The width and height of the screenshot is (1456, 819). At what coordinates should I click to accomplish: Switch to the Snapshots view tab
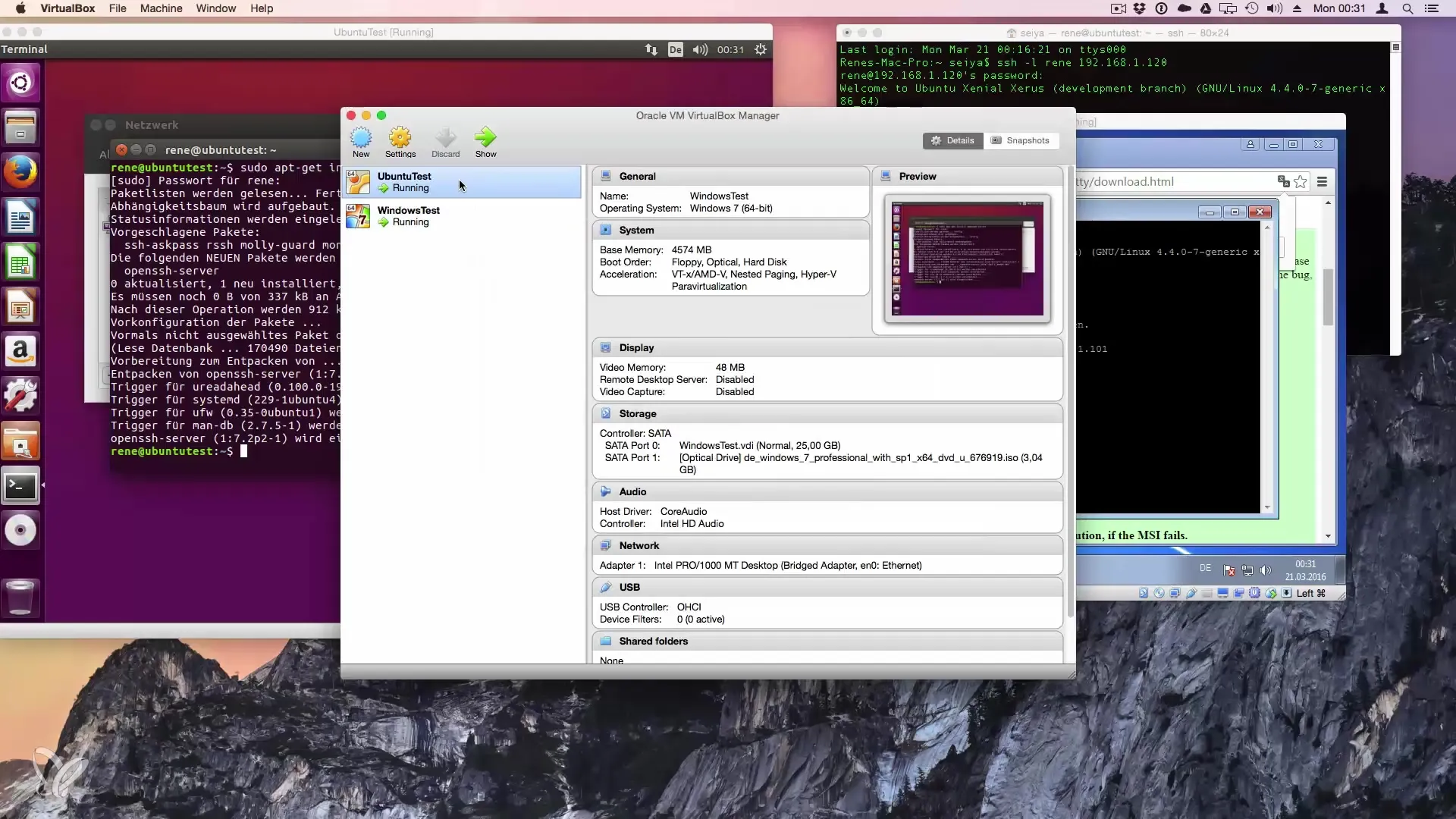pyautogui.click(x=1021, y=140)
